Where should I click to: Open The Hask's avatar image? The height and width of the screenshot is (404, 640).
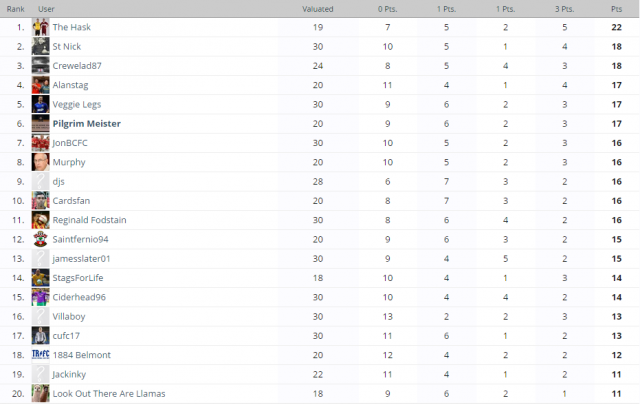40,27
